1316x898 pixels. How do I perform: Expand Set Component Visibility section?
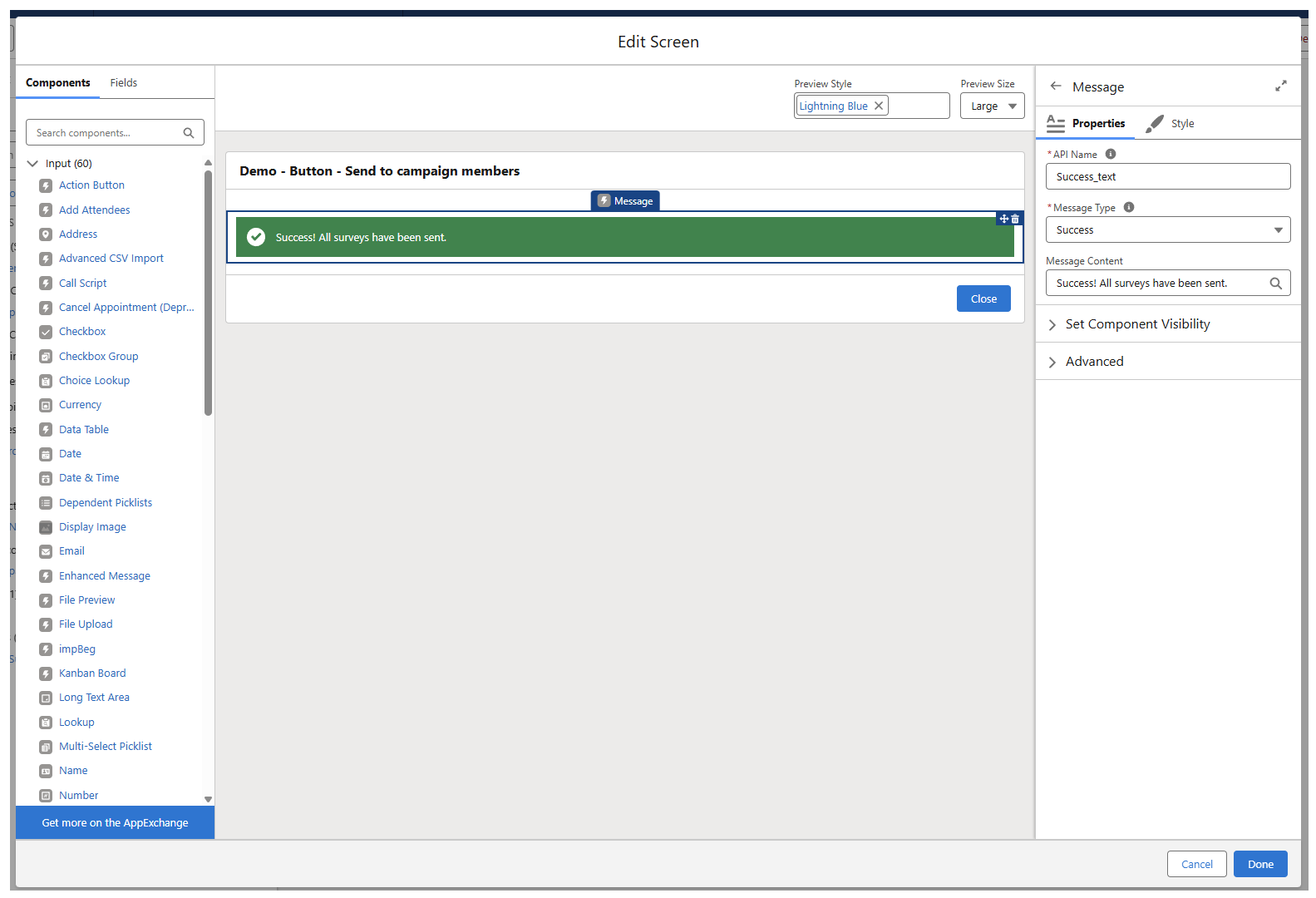pyautogui.click(x=1136, y=324)
